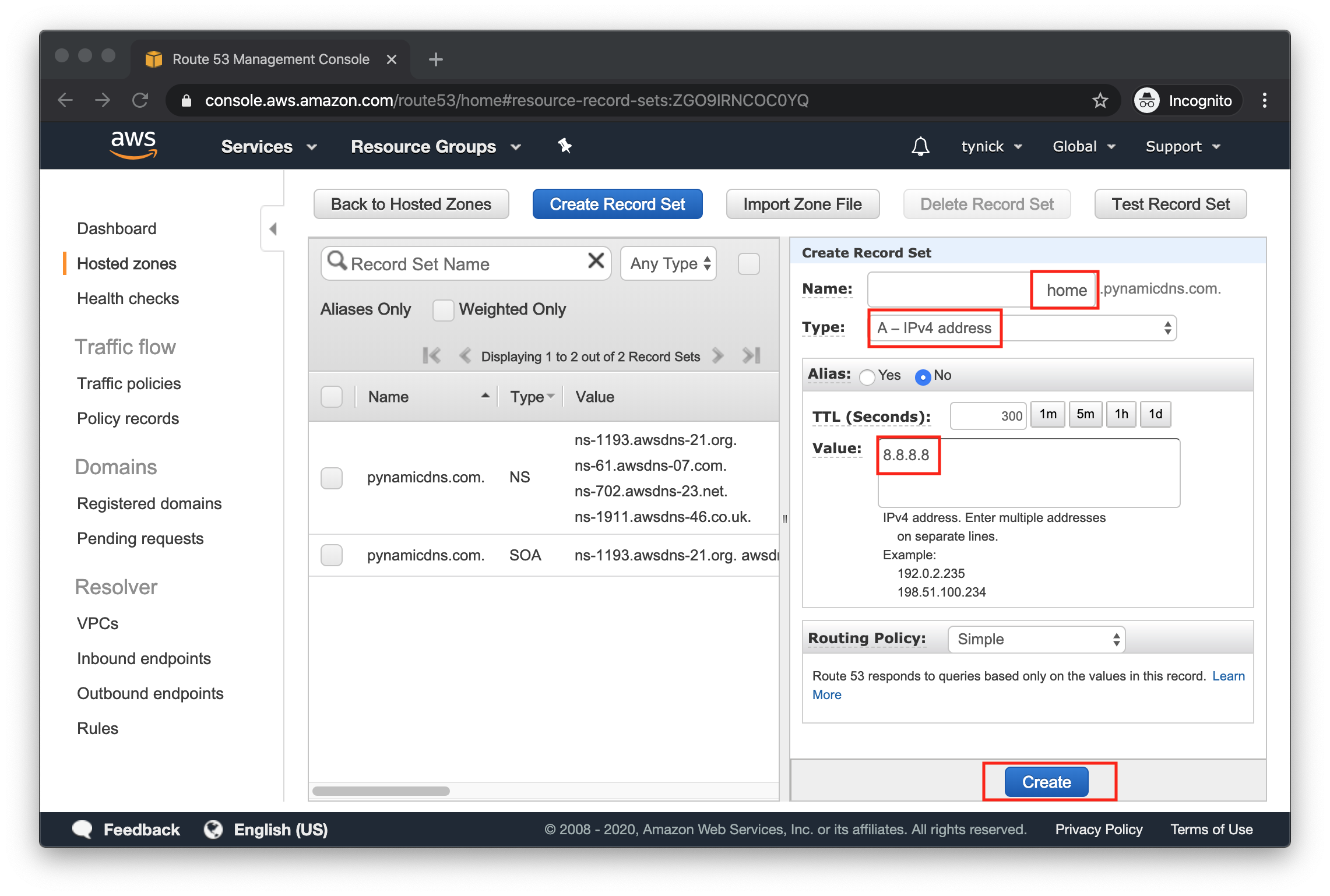View site info via padlock icon
1330x896 pixels.
(186, 101)
